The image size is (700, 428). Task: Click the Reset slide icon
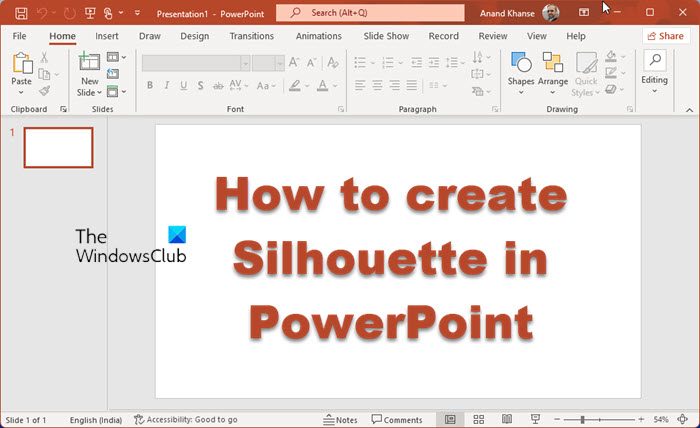(x=112, y=74)
